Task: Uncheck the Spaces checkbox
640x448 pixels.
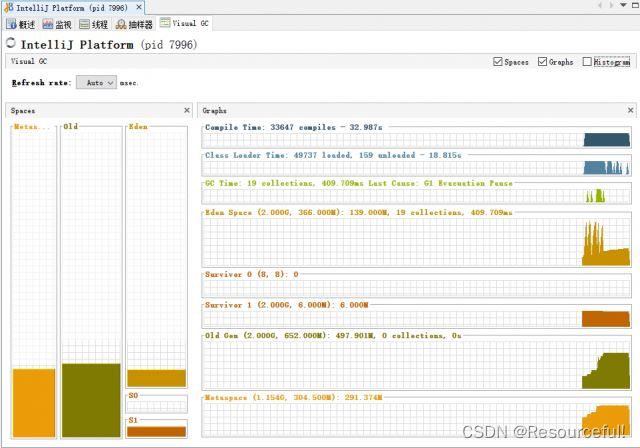Action: pos(498,62)
